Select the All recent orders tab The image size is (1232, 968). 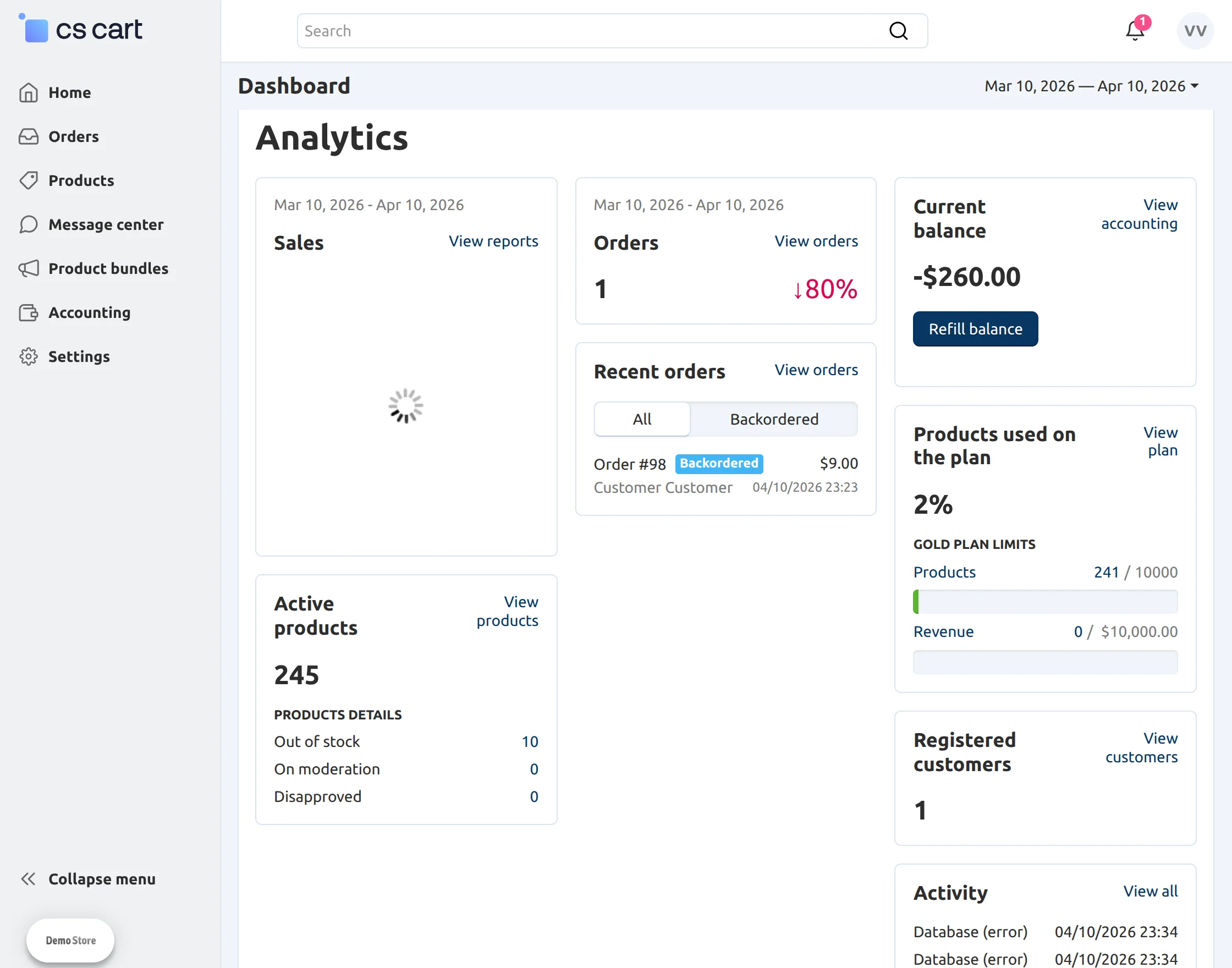(642, 420)
